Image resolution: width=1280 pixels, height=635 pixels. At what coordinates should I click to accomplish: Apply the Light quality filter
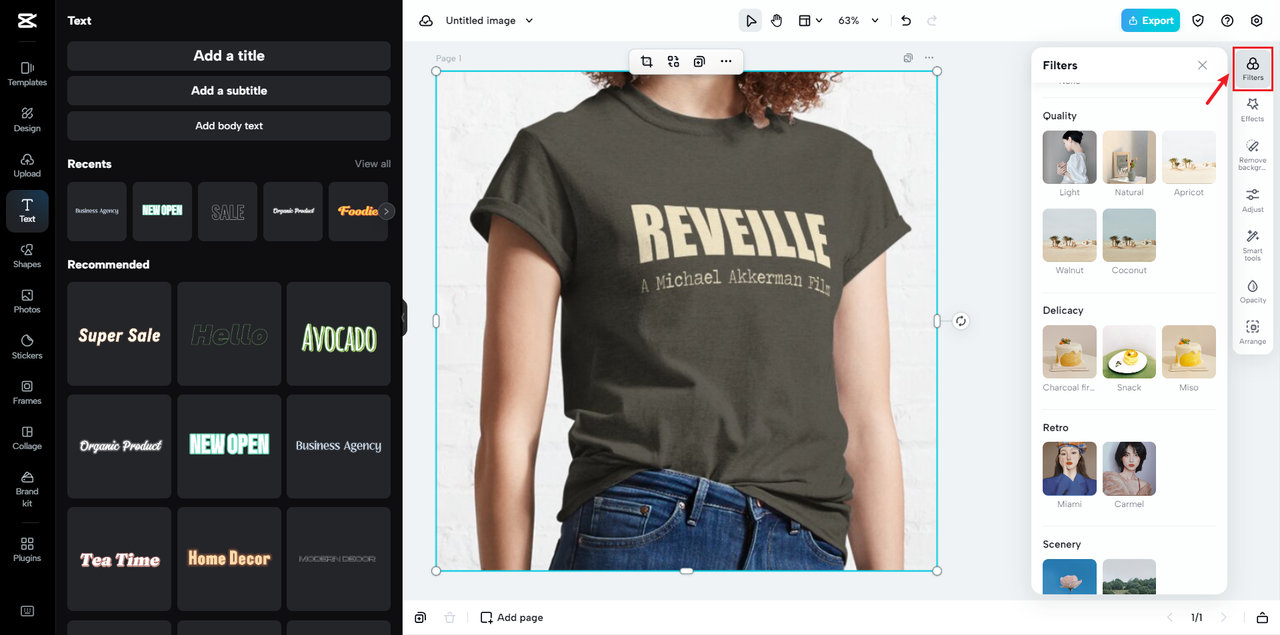1069,157
